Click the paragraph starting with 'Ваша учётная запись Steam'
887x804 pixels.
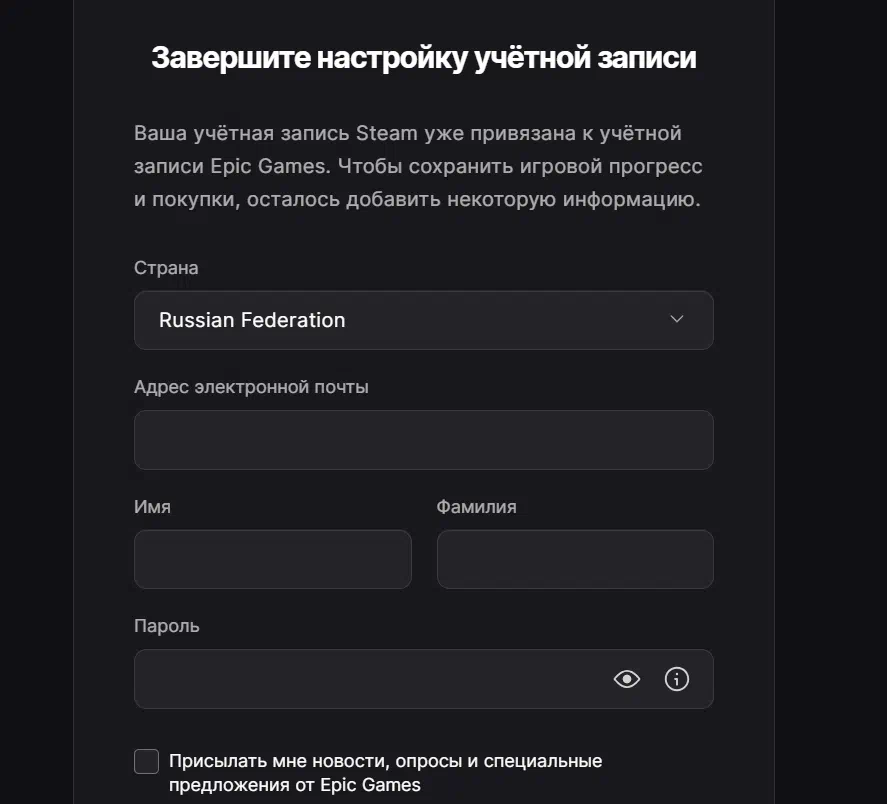[x=418, y=166]
